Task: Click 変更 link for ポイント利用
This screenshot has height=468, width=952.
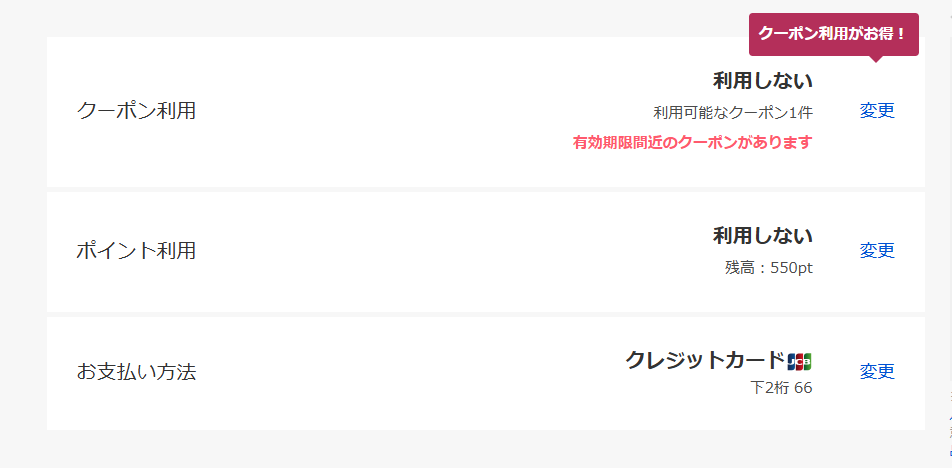Action: [877, 250]
